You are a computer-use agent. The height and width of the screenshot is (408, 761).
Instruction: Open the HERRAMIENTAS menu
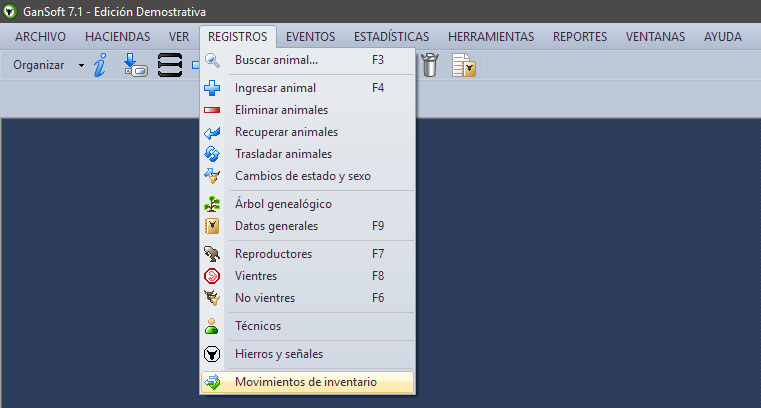click(x=491, y=37)
